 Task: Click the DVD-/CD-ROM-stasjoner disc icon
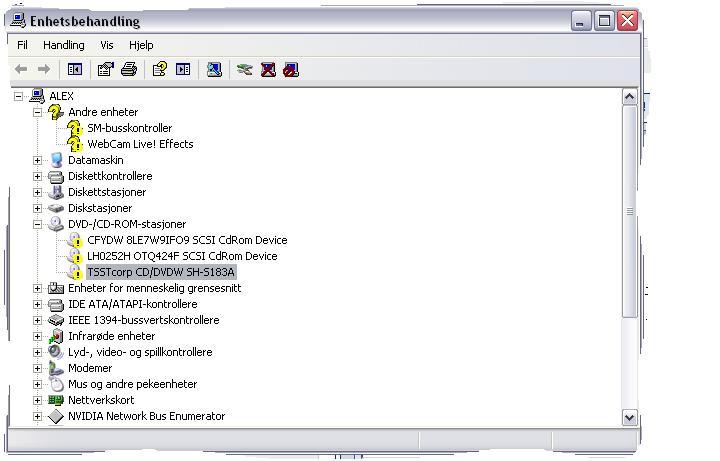(56, 224)
